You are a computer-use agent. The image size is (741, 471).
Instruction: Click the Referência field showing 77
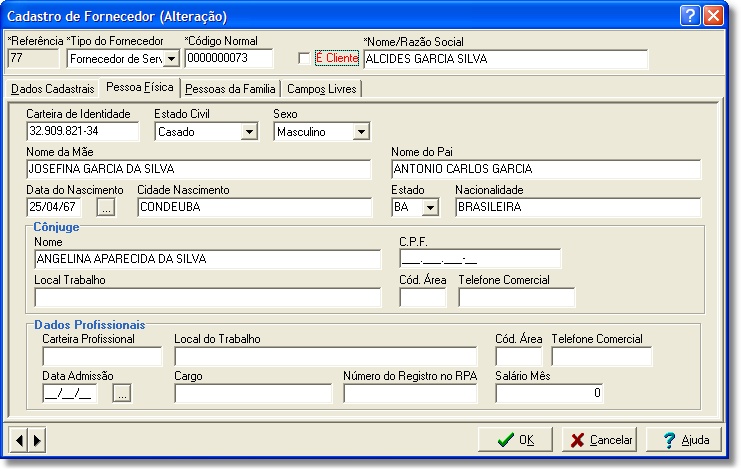[33, 59]
